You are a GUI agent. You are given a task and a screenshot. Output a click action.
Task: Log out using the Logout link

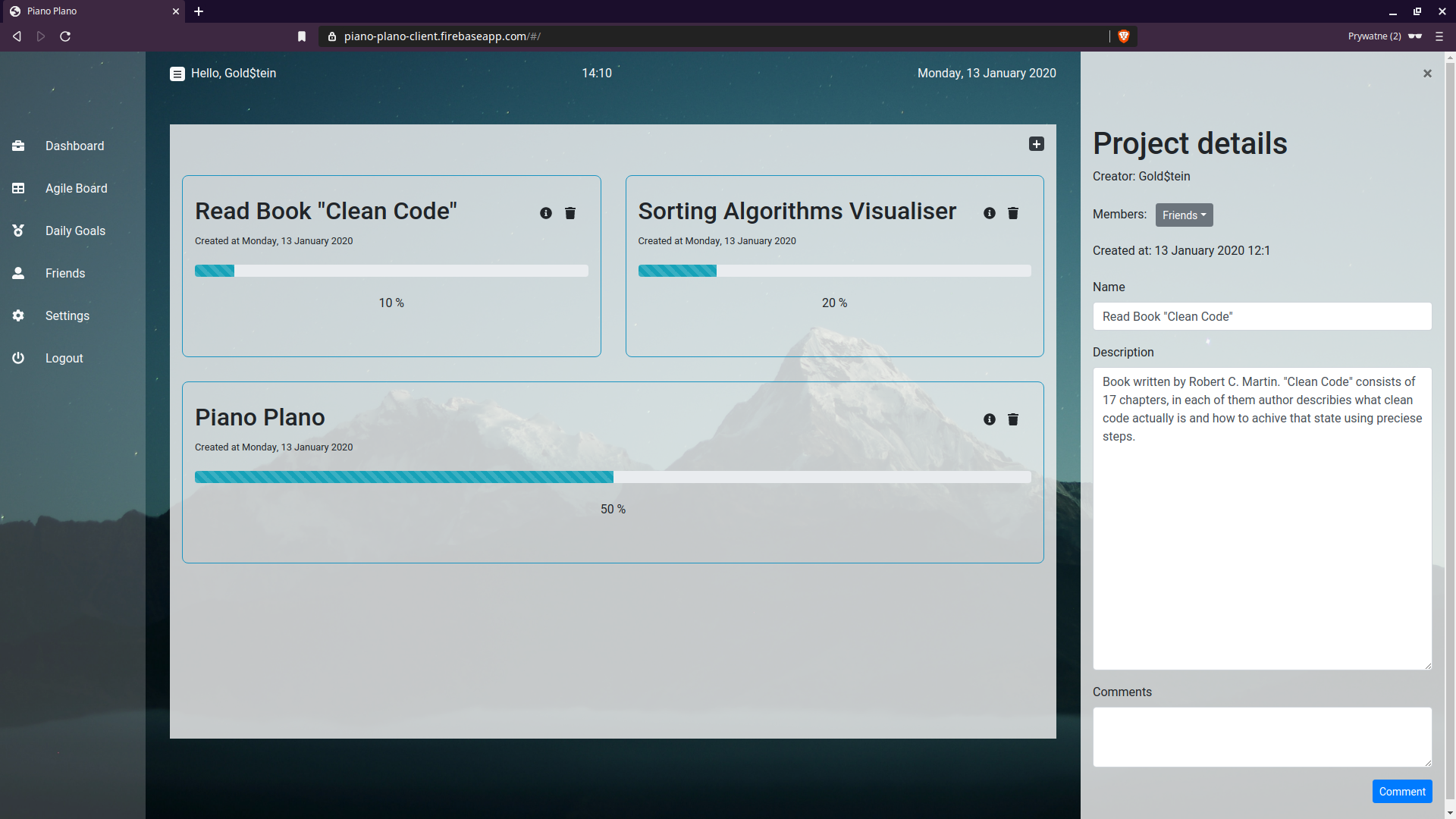point(64,358)
